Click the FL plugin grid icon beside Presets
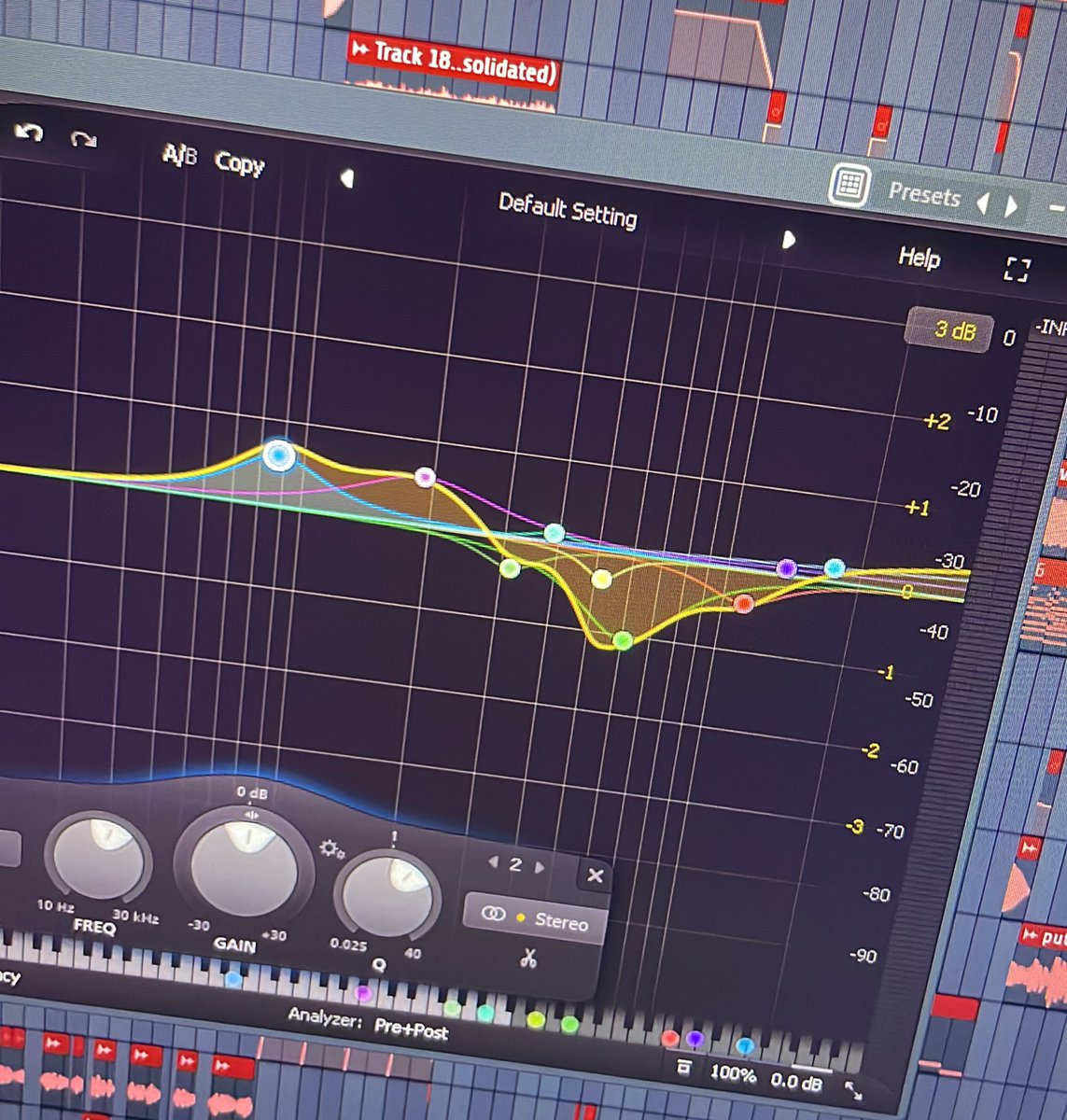This screenshot has height=1120, width=1067. (x=849, y=185)
